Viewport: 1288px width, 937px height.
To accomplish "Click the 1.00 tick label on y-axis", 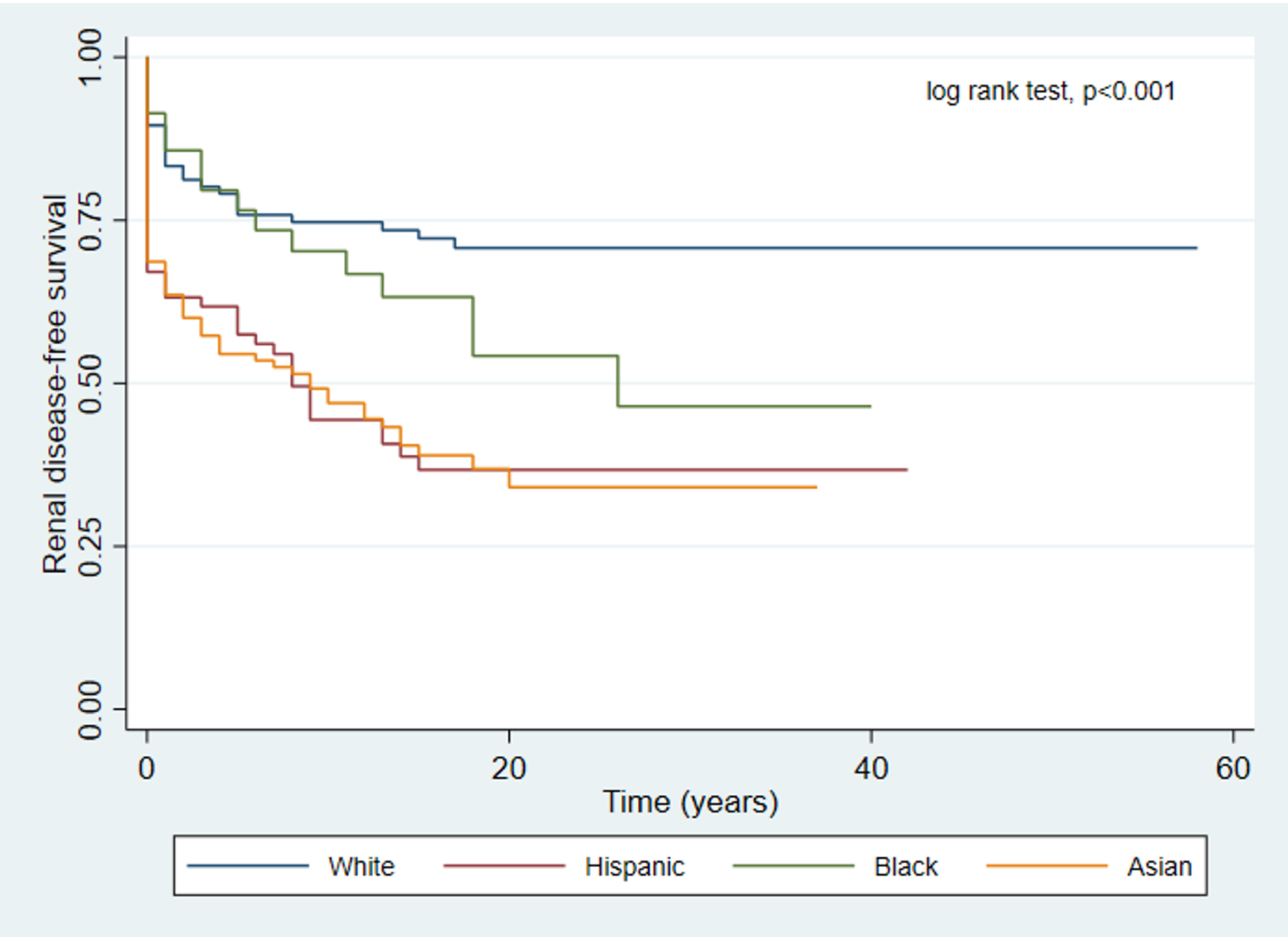I will click(91, 57).
